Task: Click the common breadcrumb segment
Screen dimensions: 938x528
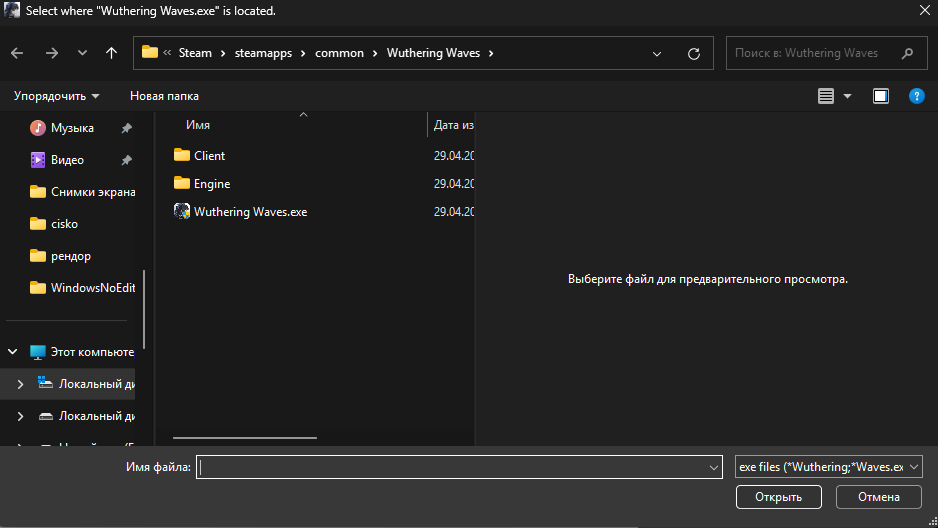Action: [339, 53]
